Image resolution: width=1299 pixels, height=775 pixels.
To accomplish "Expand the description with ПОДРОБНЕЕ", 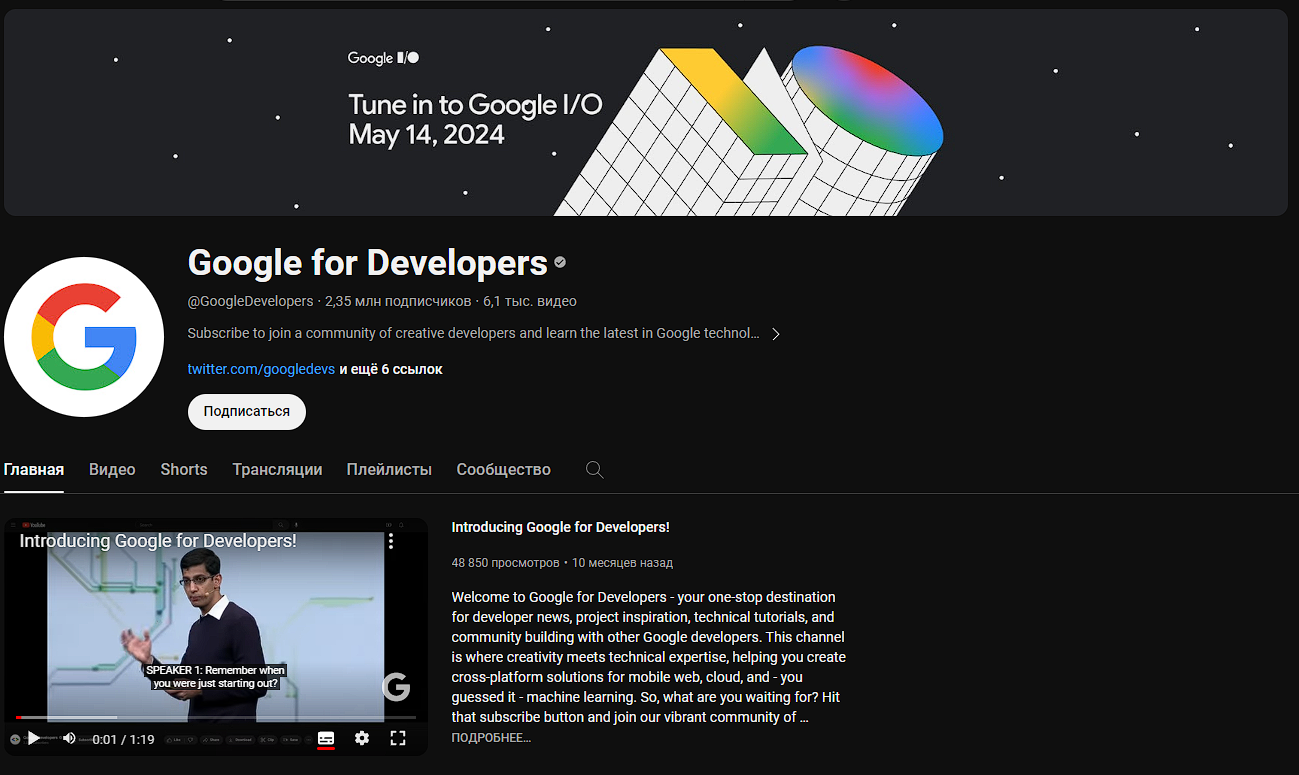I will [x=491, y=737].
